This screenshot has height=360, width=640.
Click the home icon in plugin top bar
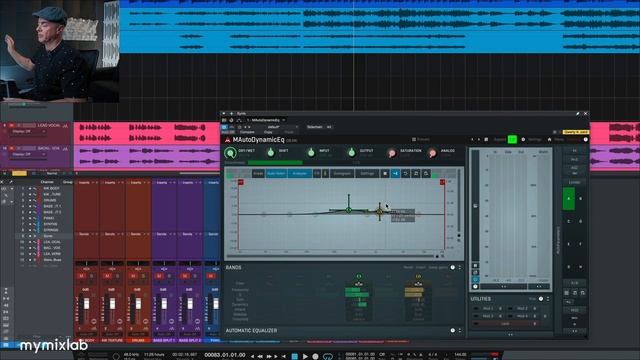[549, 140]
